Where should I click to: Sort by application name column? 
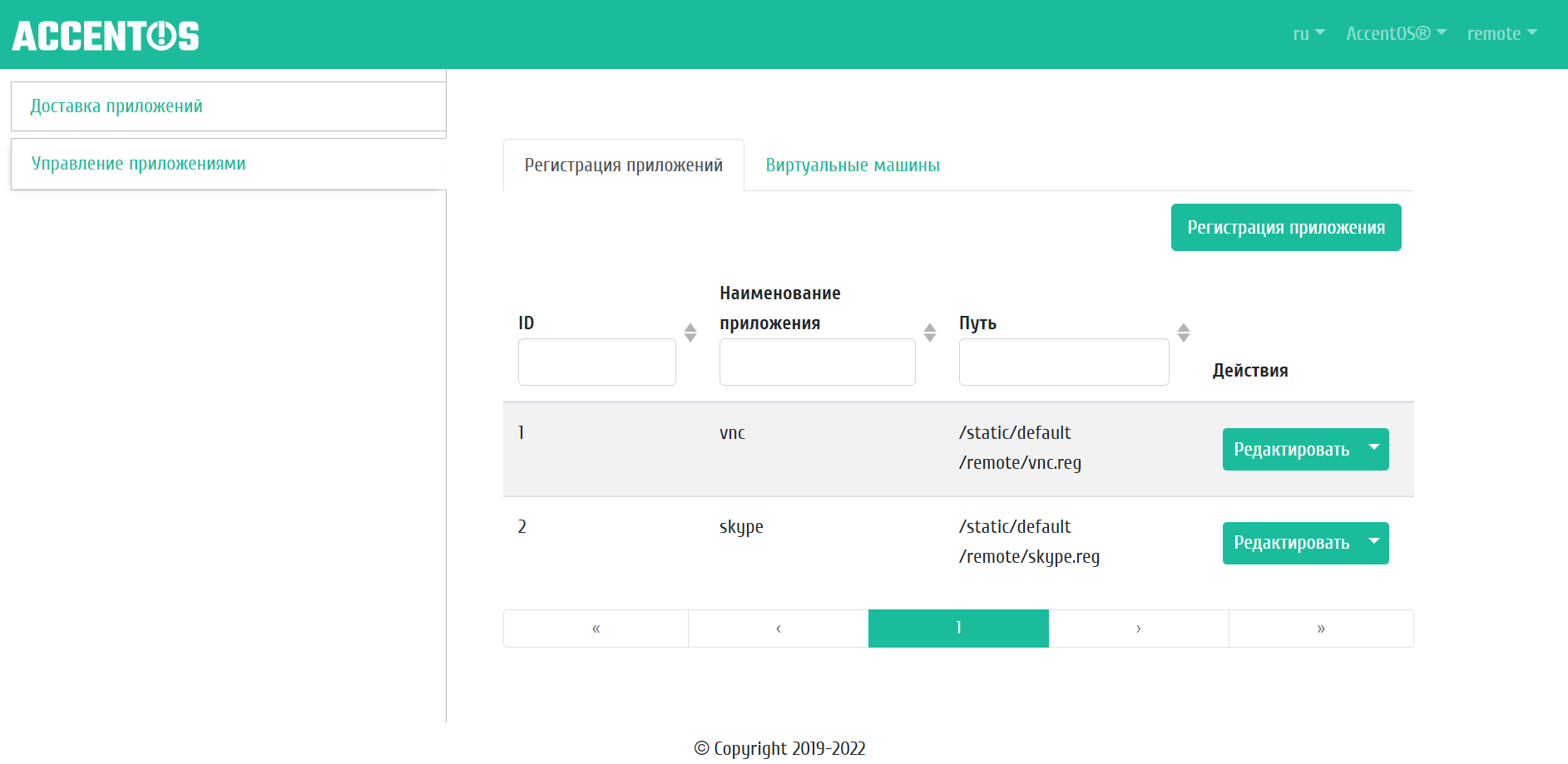(929, 333)
